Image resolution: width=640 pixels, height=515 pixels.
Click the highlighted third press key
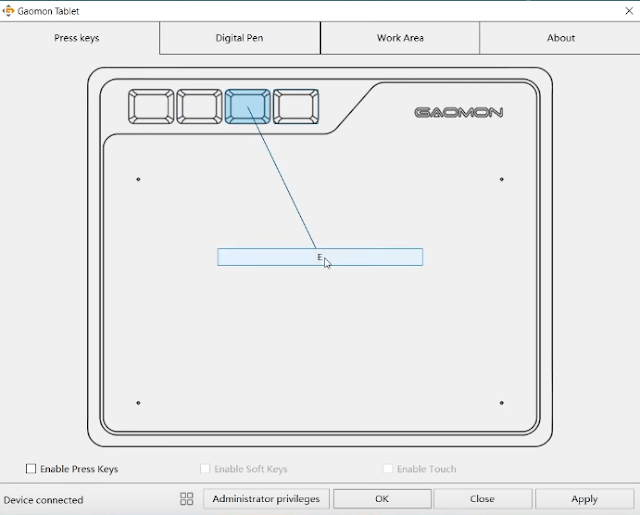point(247,107)
